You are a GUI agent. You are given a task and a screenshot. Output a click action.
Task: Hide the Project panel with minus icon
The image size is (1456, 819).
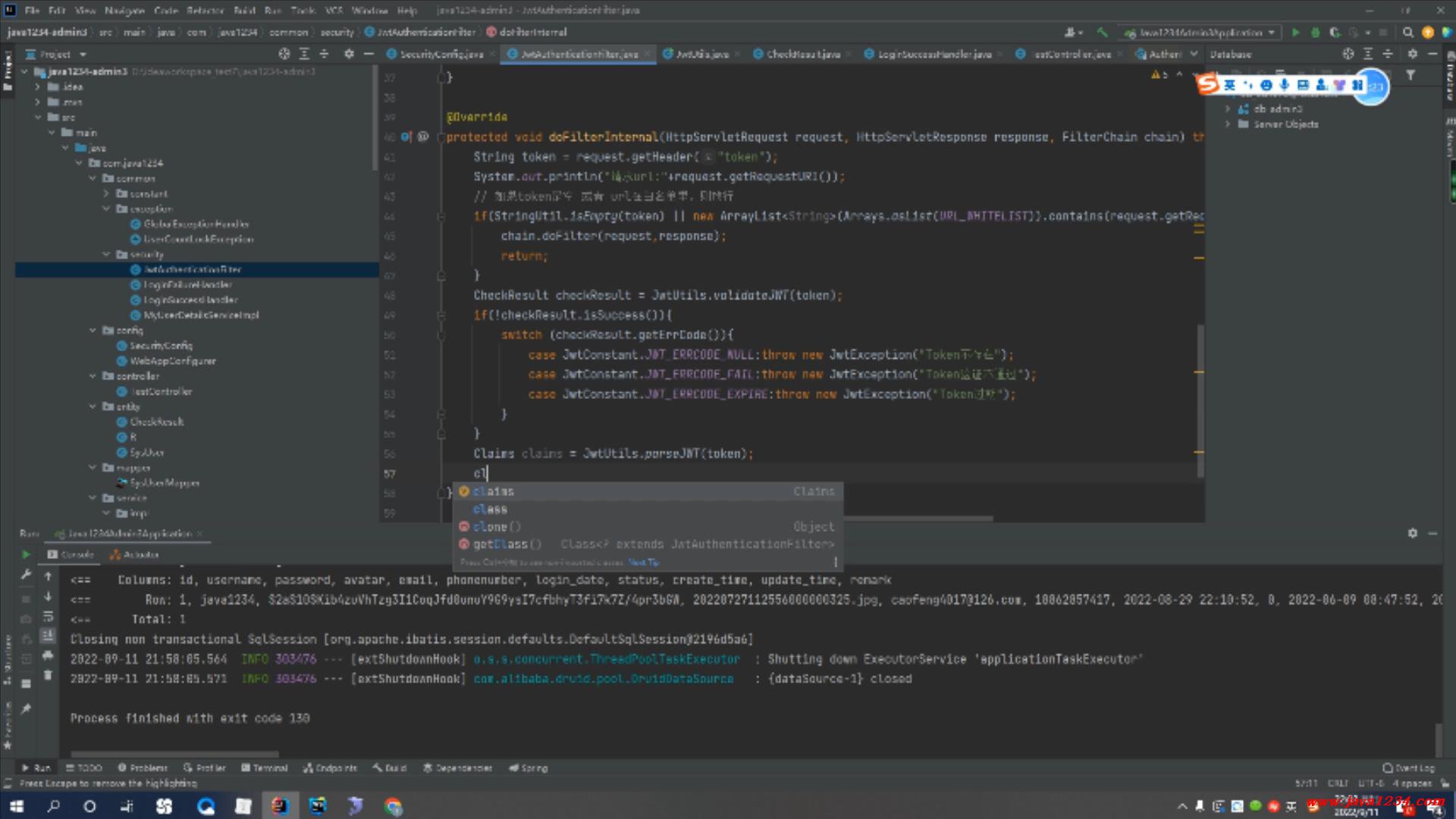(369, 54)
